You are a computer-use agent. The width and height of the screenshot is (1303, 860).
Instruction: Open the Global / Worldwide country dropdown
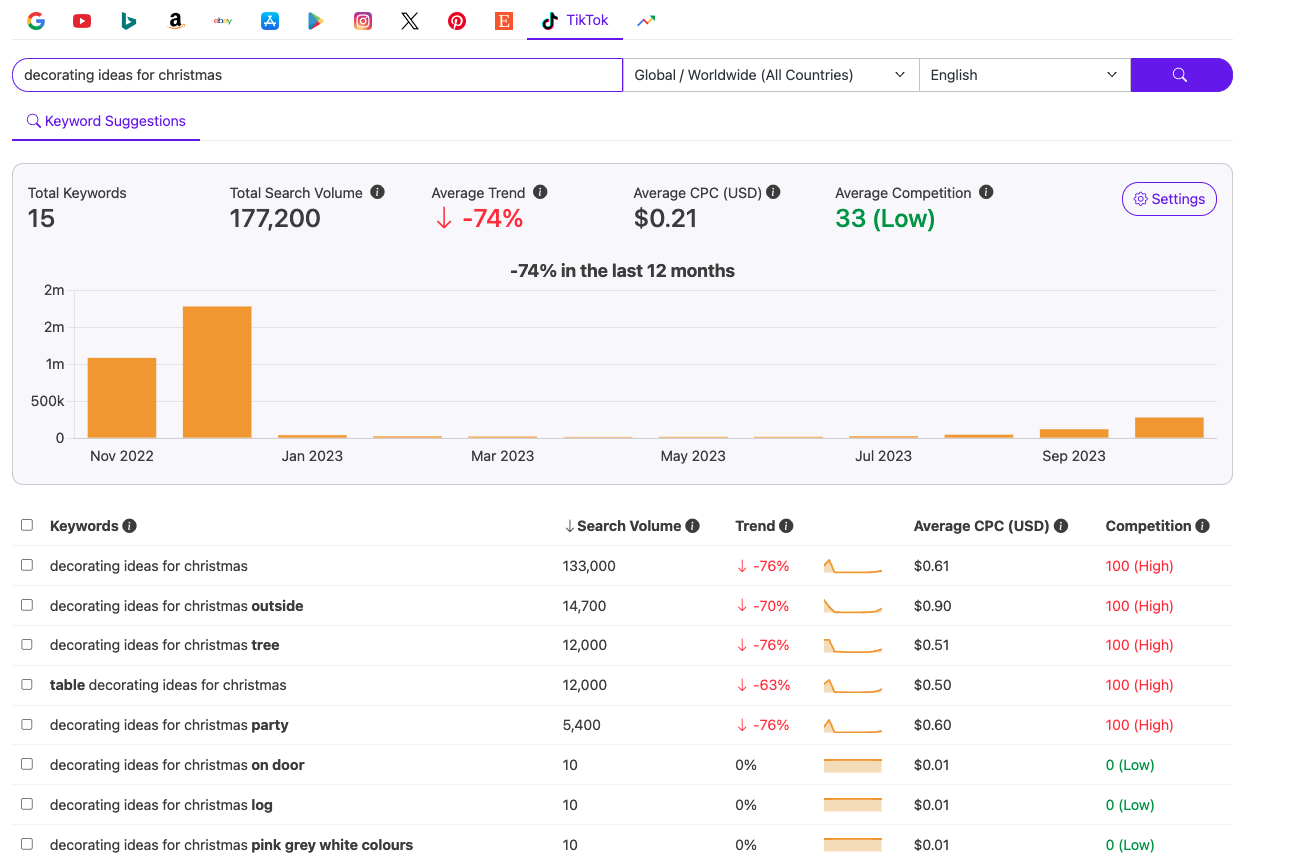tap(771, 74)
